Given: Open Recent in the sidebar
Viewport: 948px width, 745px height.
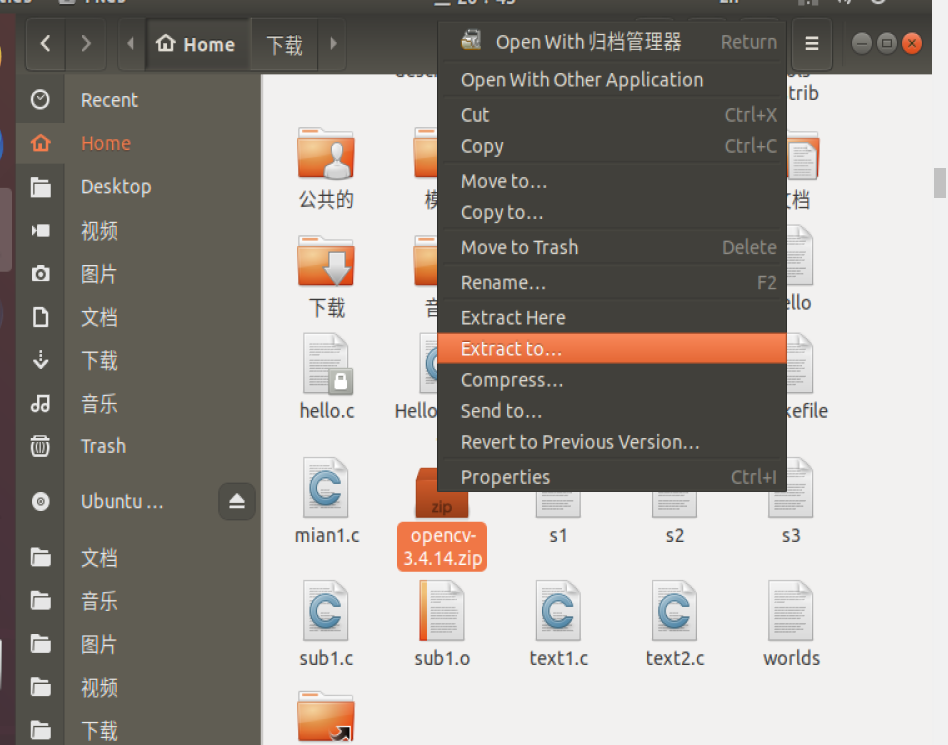Looking at the screenshot, I should 109,100.
